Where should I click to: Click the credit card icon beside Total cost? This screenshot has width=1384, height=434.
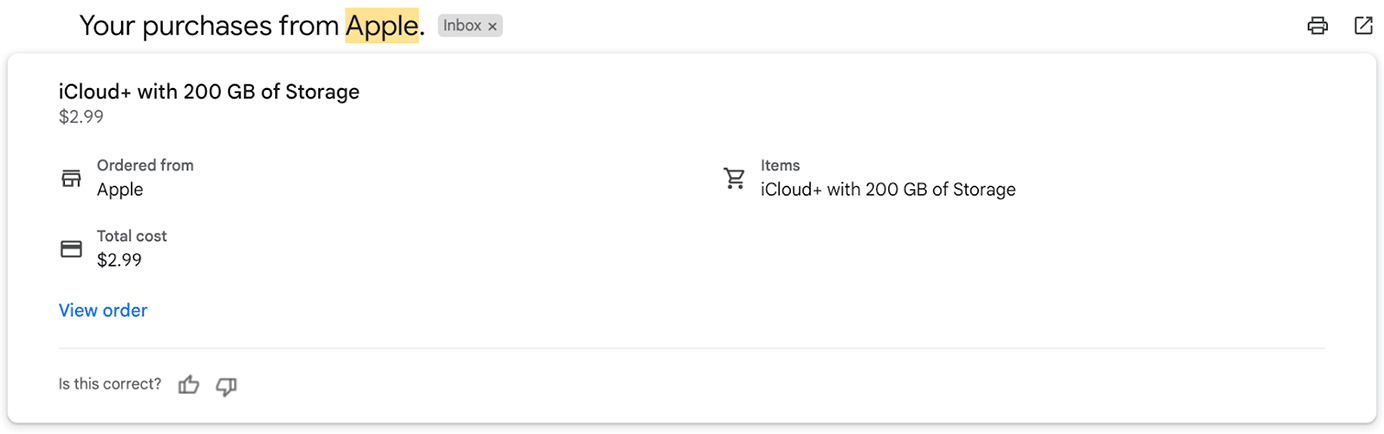point(71,249)
